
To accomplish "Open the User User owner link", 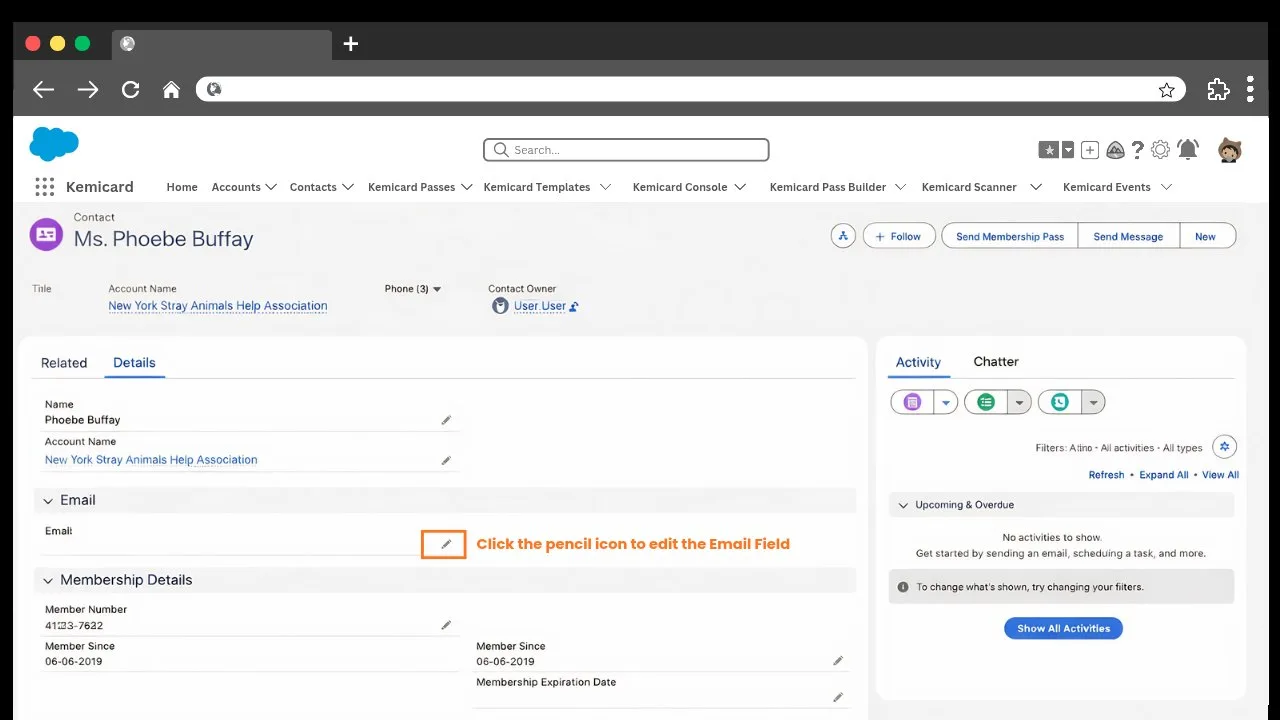I will point(540,306).
